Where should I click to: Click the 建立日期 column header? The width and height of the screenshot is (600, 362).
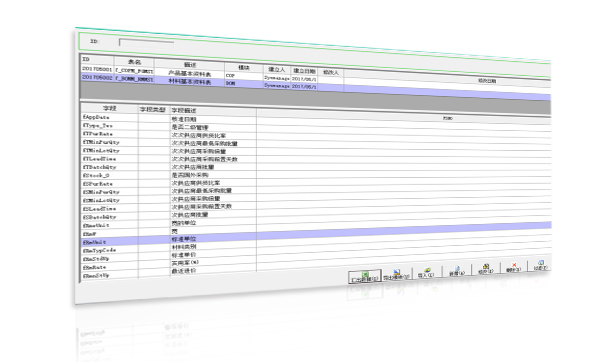[304, 71]
